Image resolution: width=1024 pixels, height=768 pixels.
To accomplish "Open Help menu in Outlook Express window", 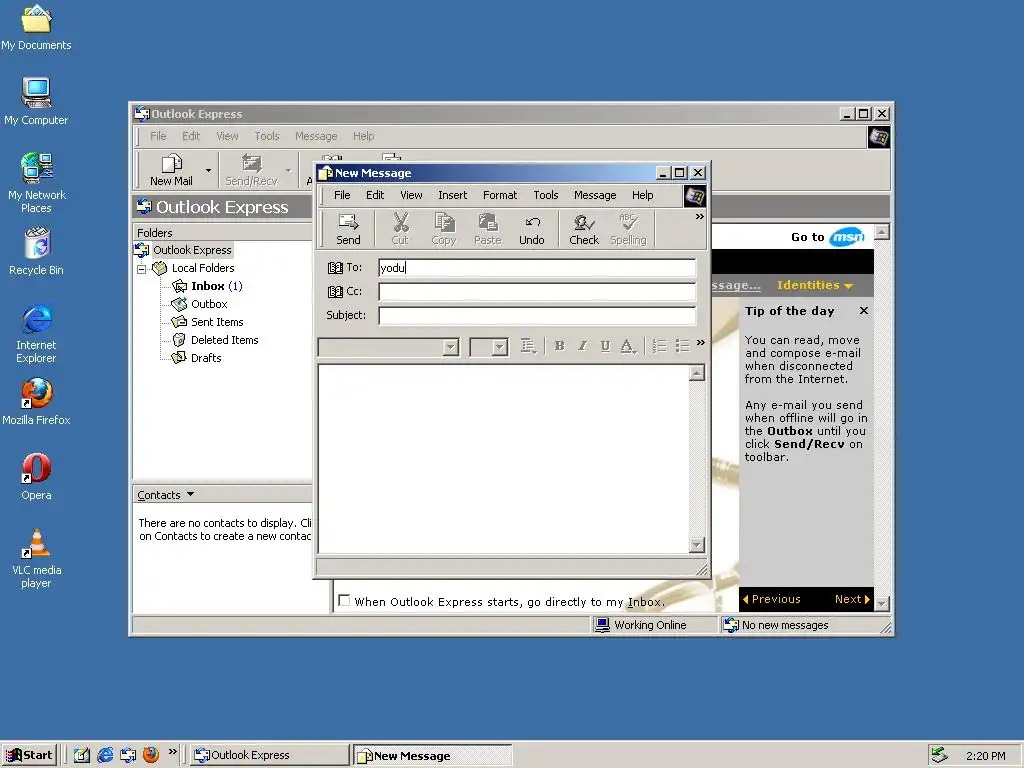I will tap(364, 136).
